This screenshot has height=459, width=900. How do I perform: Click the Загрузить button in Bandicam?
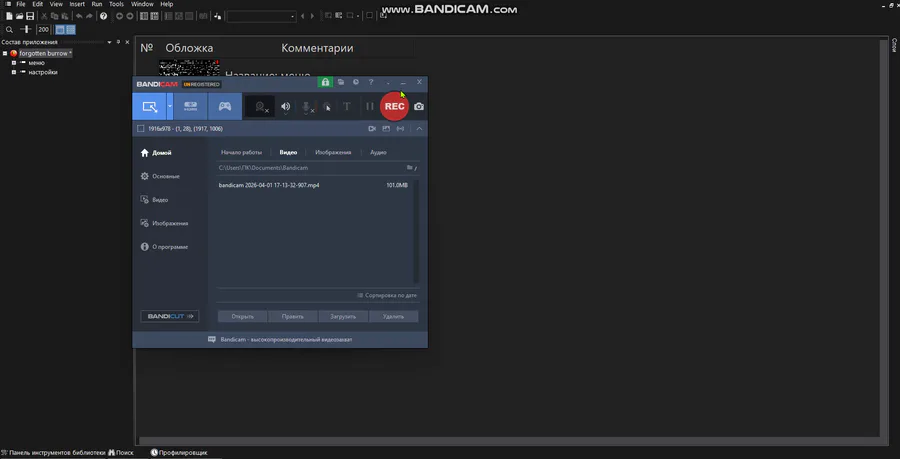pyautogui.click(x=343, y=316)
